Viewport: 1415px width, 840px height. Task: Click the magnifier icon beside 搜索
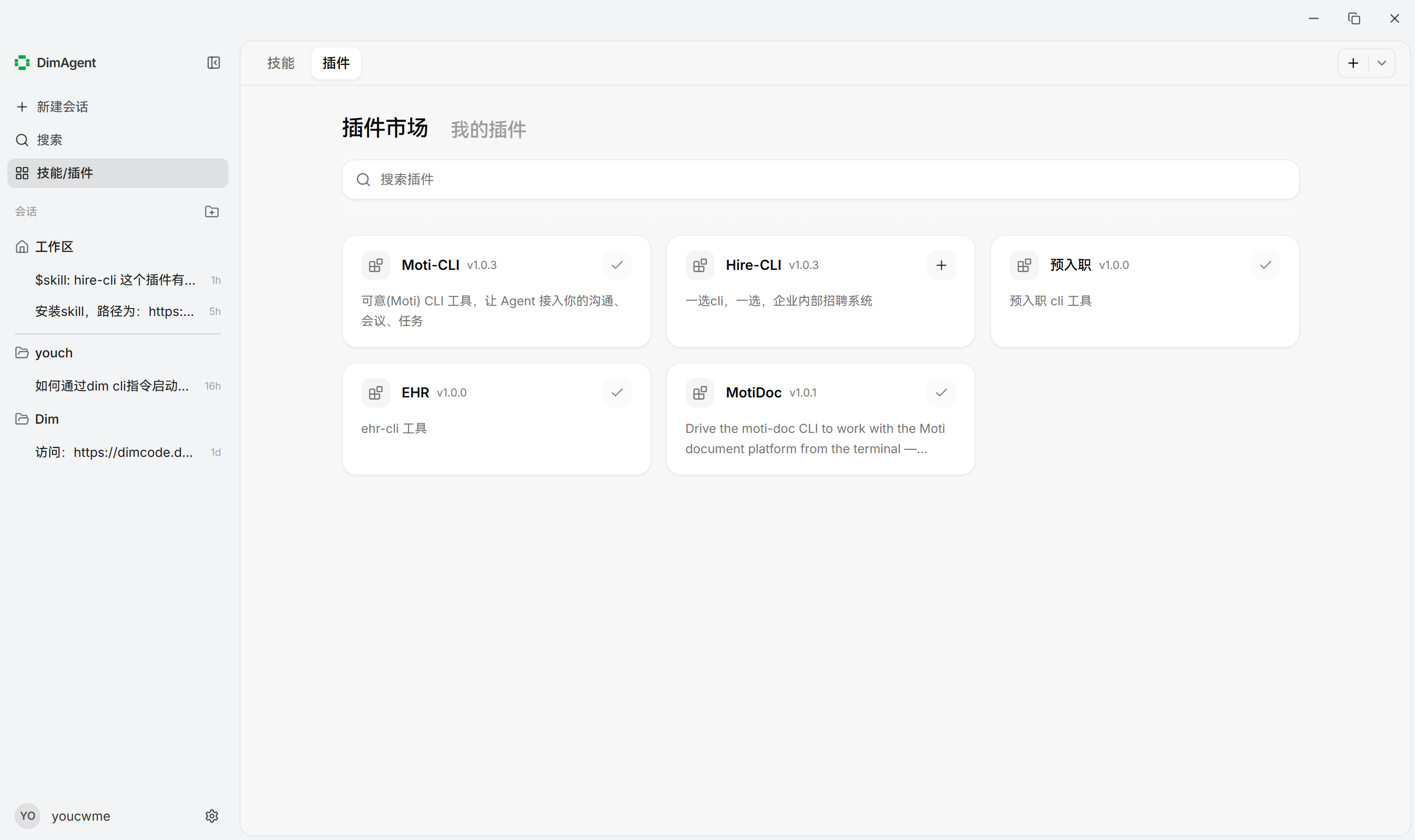[x=22, y=140]
